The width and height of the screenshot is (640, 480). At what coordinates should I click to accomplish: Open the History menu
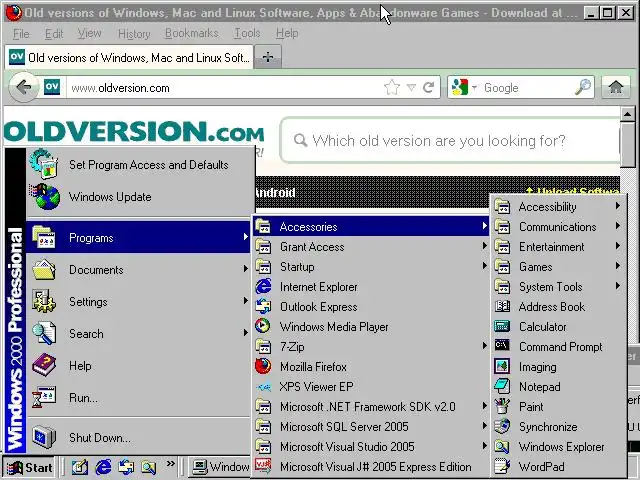point(134,33)
